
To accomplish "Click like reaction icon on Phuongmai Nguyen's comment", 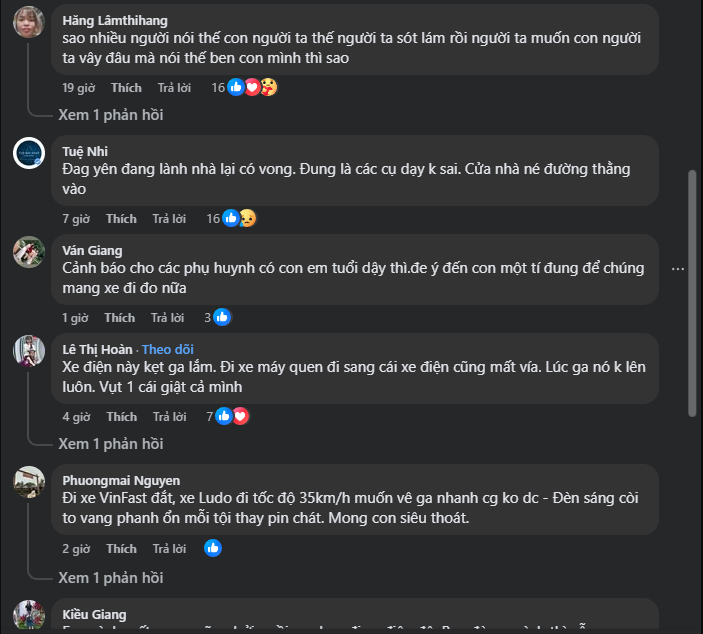I will click(x=212, y=548).
